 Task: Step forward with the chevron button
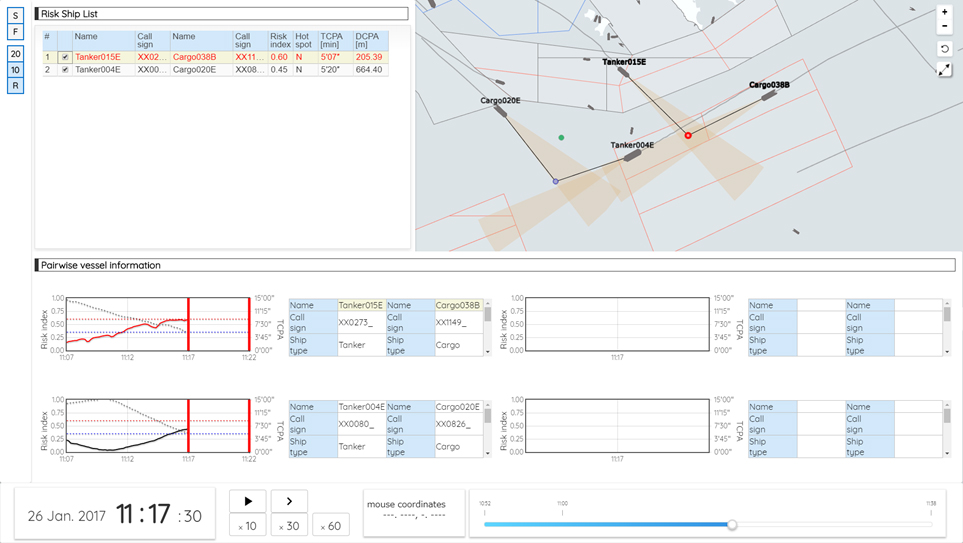click(x=289, y=501)
